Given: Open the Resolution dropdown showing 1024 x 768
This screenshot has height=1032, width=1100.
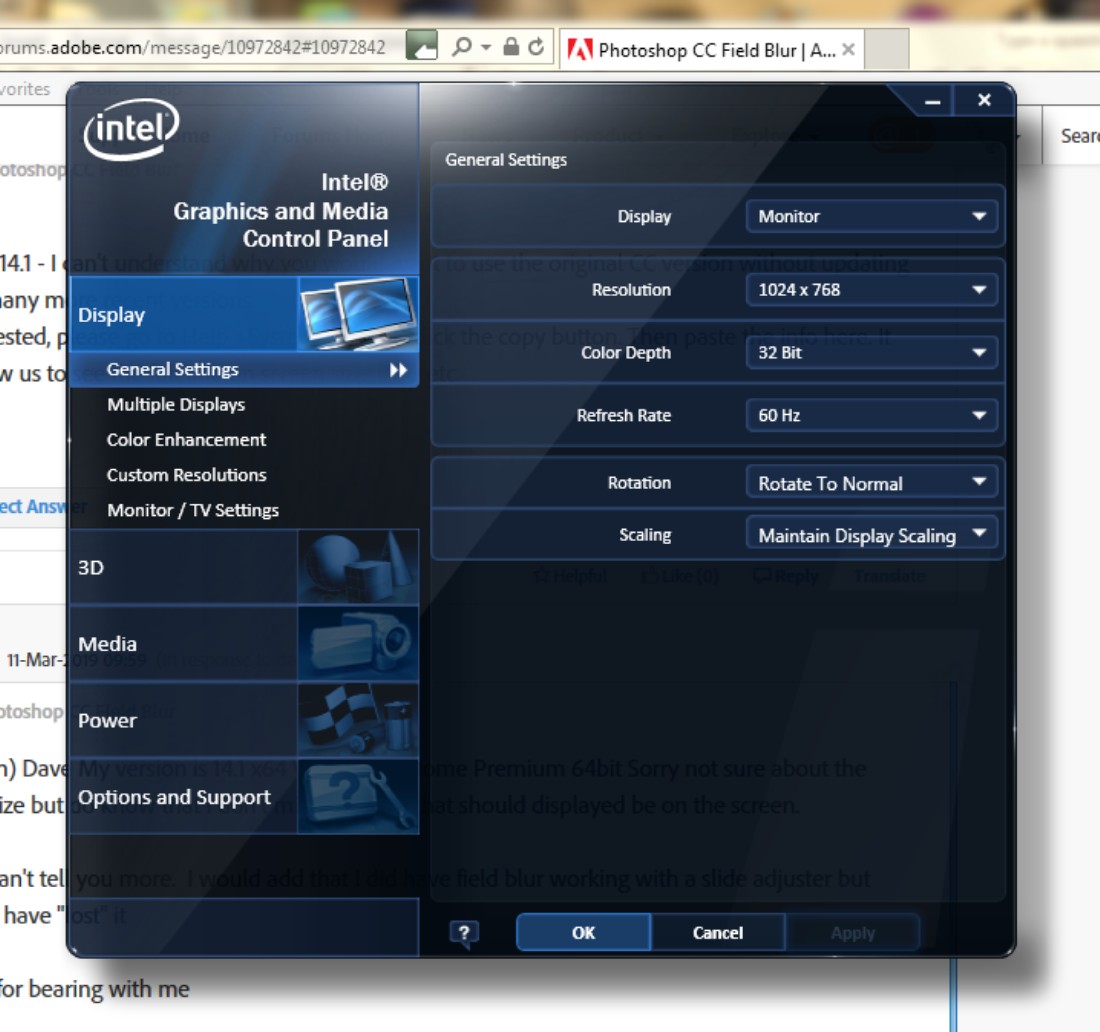Looking at the screenshot, I should pyautogui.click(x=871, y=290).
